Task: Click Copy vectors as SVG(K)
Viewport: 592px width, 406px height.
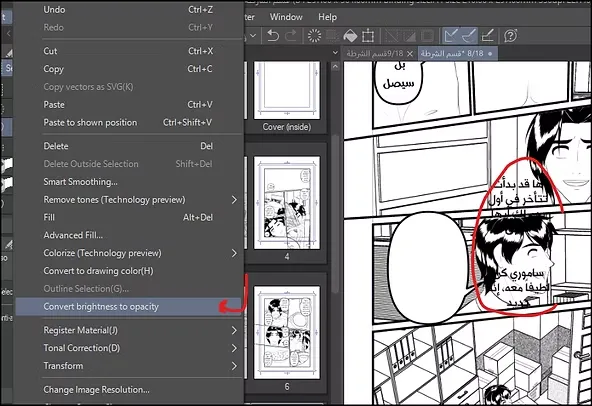Action: (128, 86)
